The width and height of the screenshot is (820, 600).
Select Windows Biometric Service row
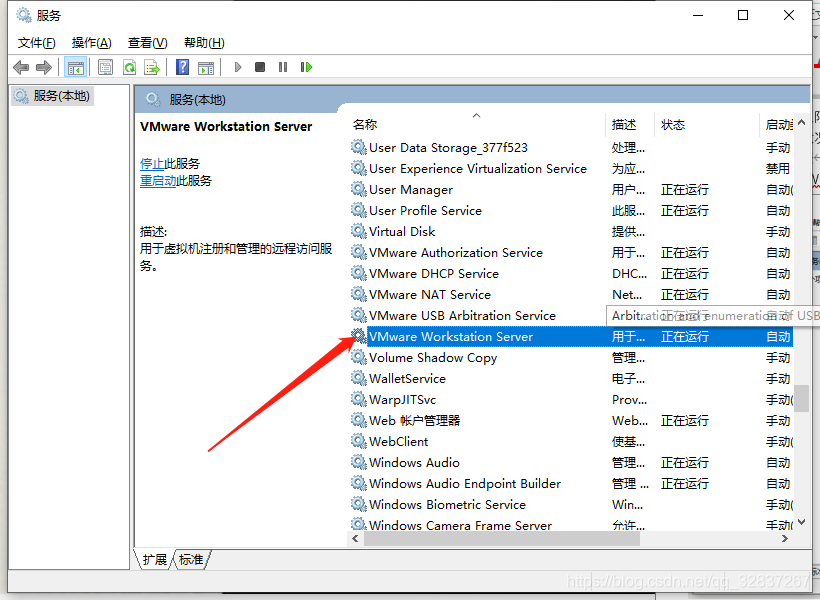pyautogui.click(x=570, y=504)
